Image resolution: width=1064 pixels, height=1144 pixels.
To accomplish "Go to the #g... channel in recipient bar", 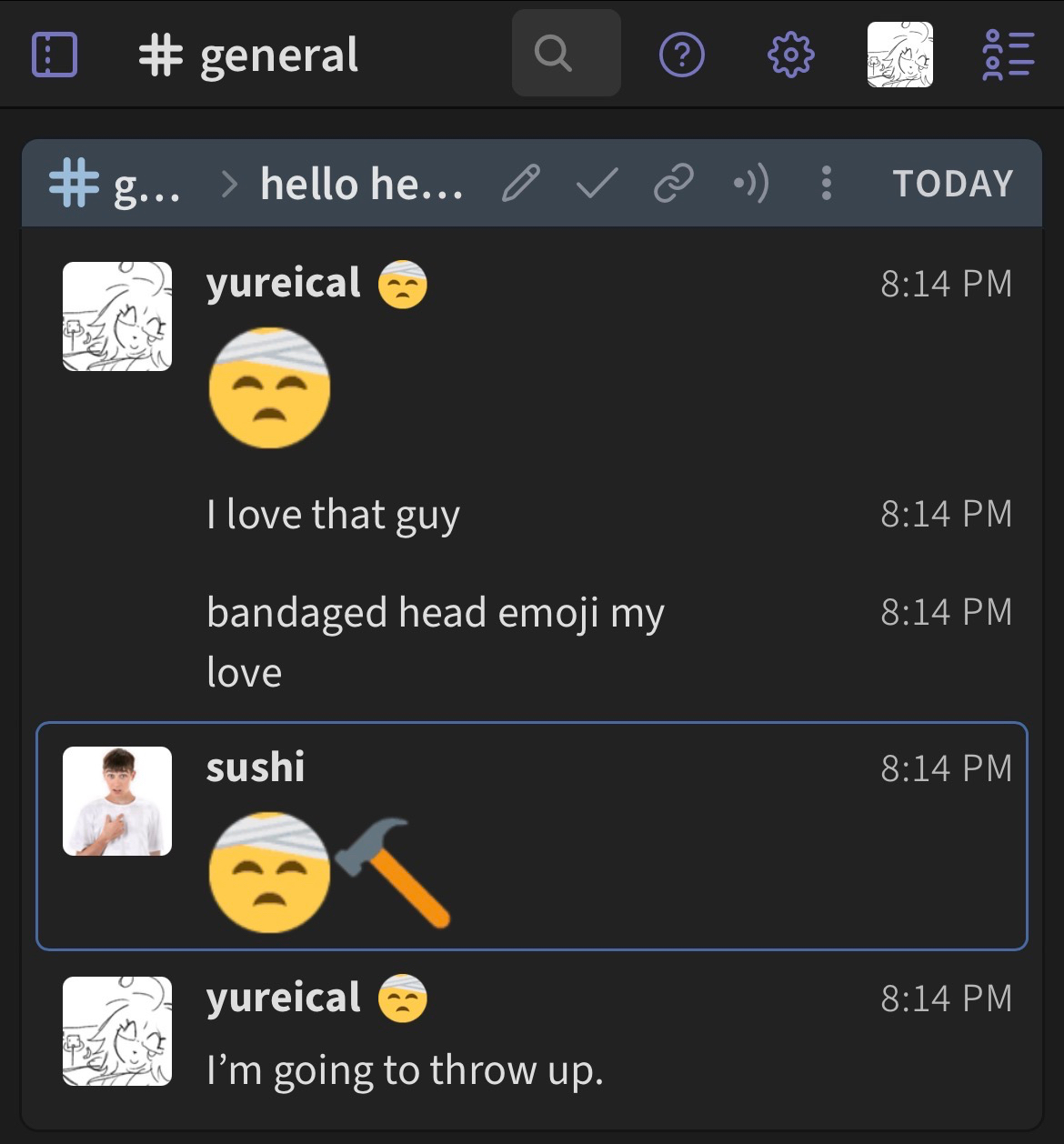I will pyautogui.click(x=115, y=184).
